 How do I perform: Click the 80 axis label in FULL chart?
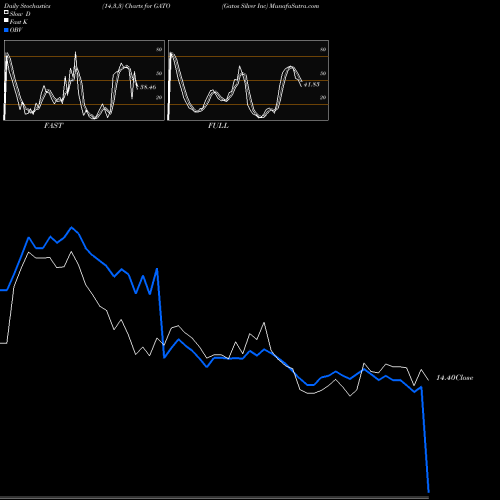coord(323,49)
